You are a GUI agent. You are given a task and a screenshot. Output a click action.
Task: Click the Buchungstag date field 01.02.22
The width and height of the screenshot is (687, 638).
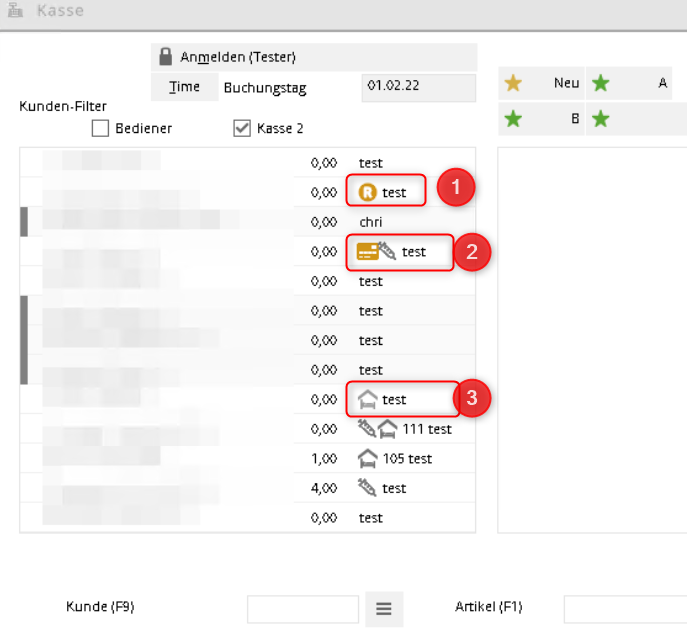[418, 87]
